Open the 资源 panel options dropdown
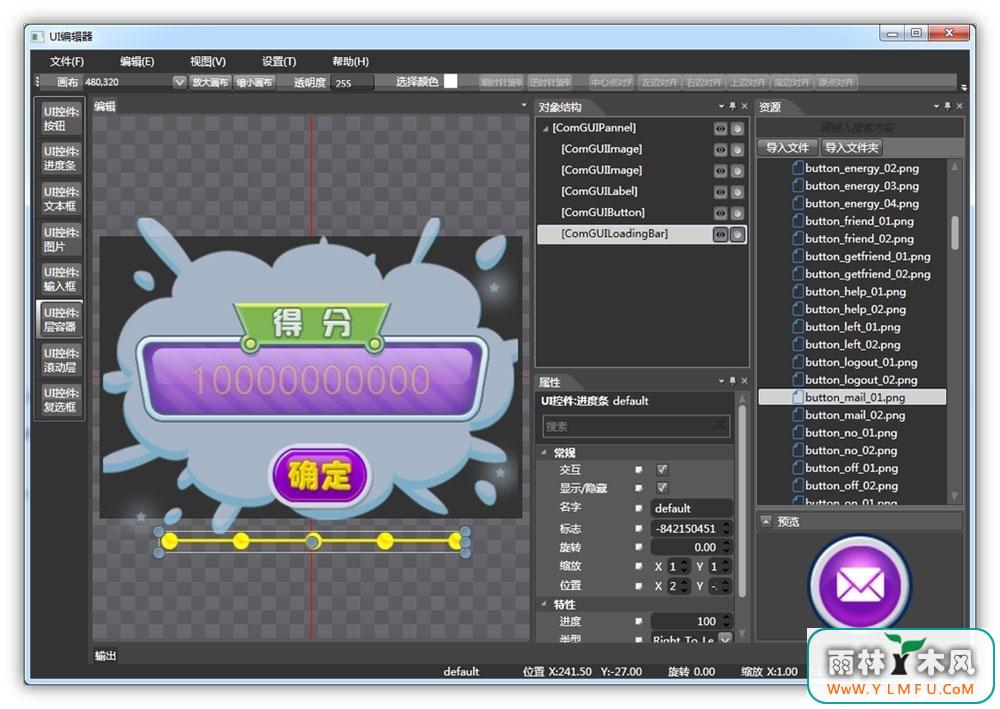Screen dimensions: 1000x709 936,106
